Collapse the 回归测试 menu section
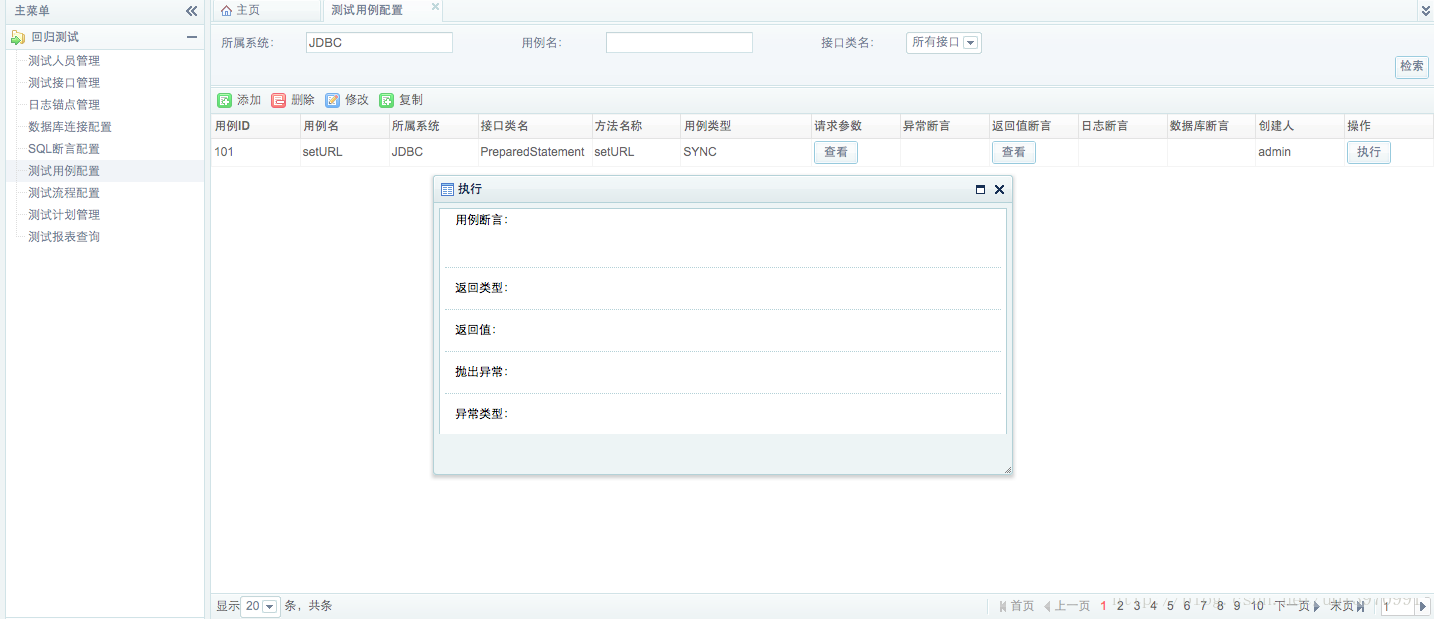The height and width of the screenshot is (619, 1434). tap(192, 37)
